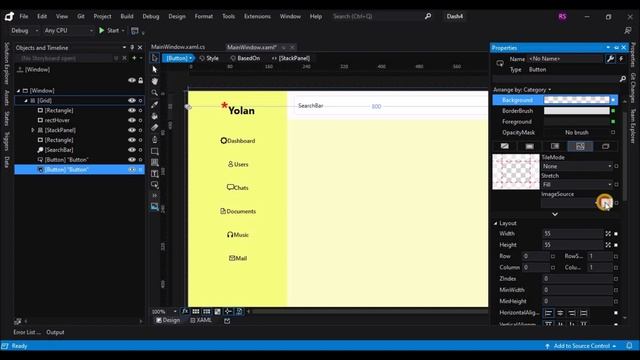Select No brush tab
This screenshot has height=360, width=640.
504,146
